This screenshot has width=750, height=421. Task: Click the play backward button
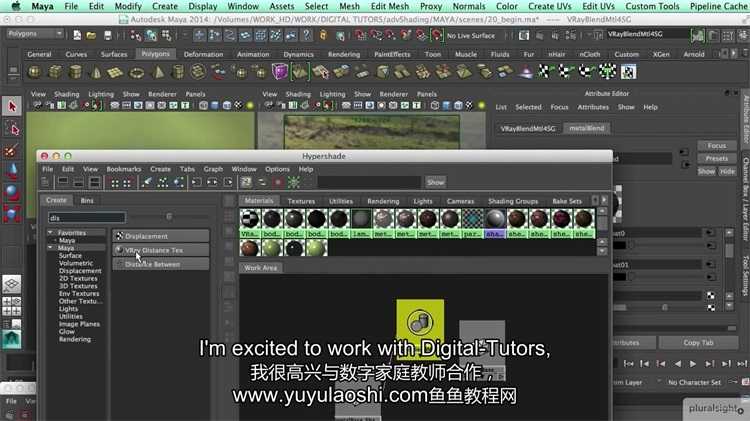click(x=677, y=364)
